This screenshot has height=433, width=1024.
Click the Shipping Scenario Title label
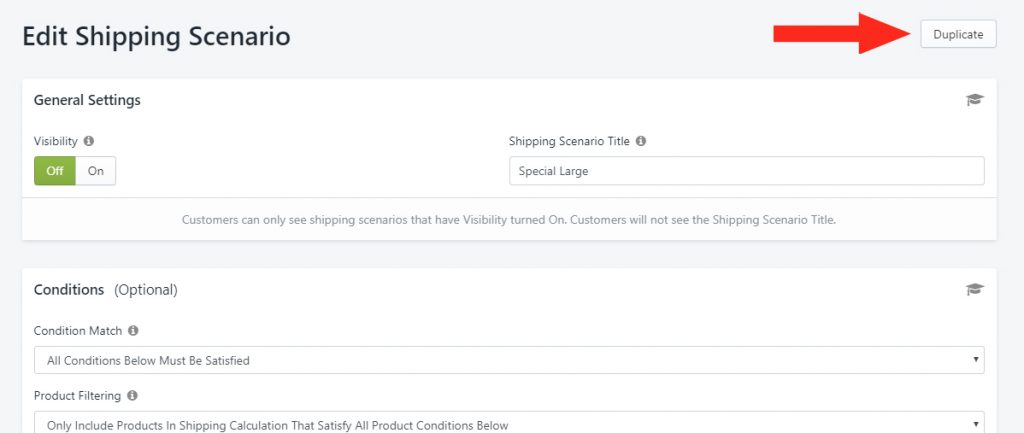pyautogui.click(x=569, y=141)
